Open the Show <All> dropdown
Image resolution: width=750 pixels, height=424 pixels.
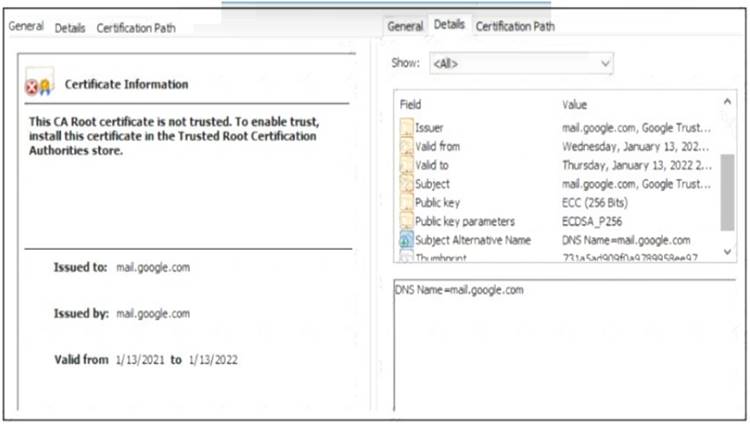point(521,64)
